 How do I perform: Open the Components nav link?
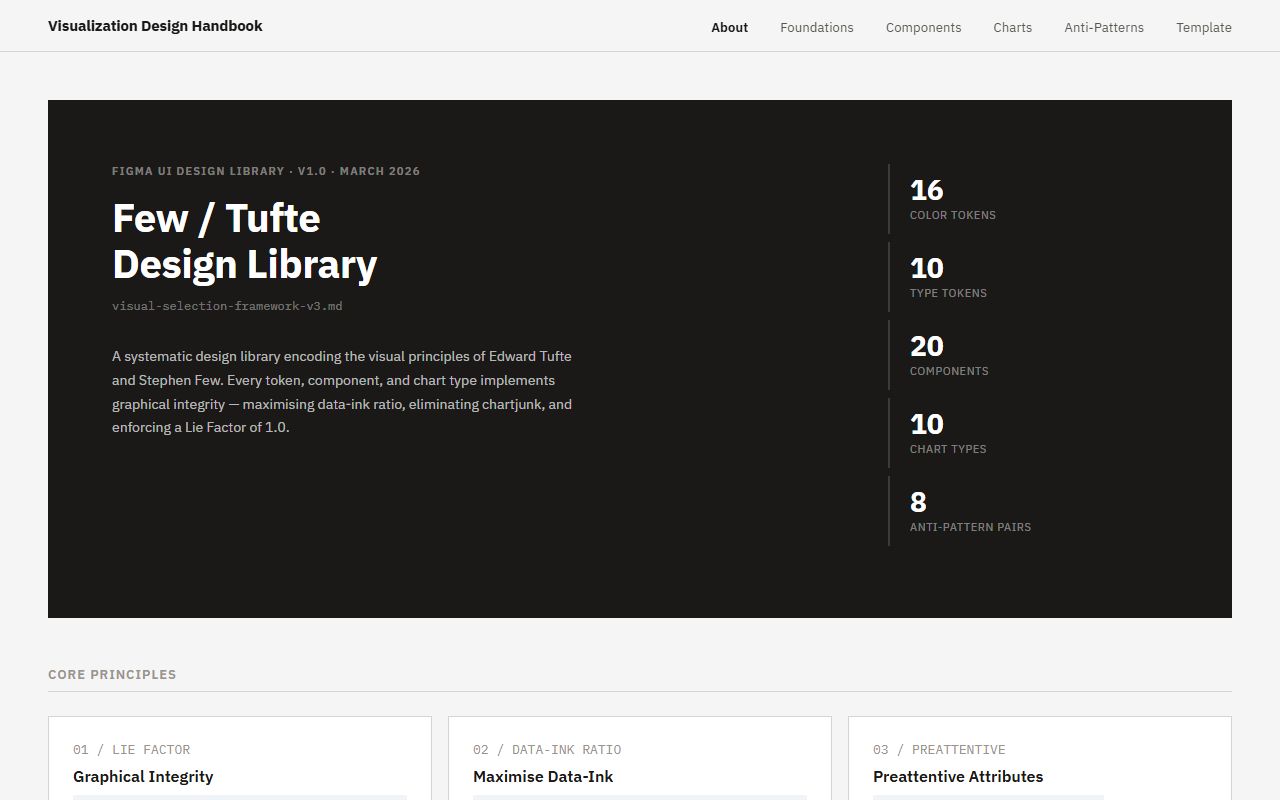923,27
